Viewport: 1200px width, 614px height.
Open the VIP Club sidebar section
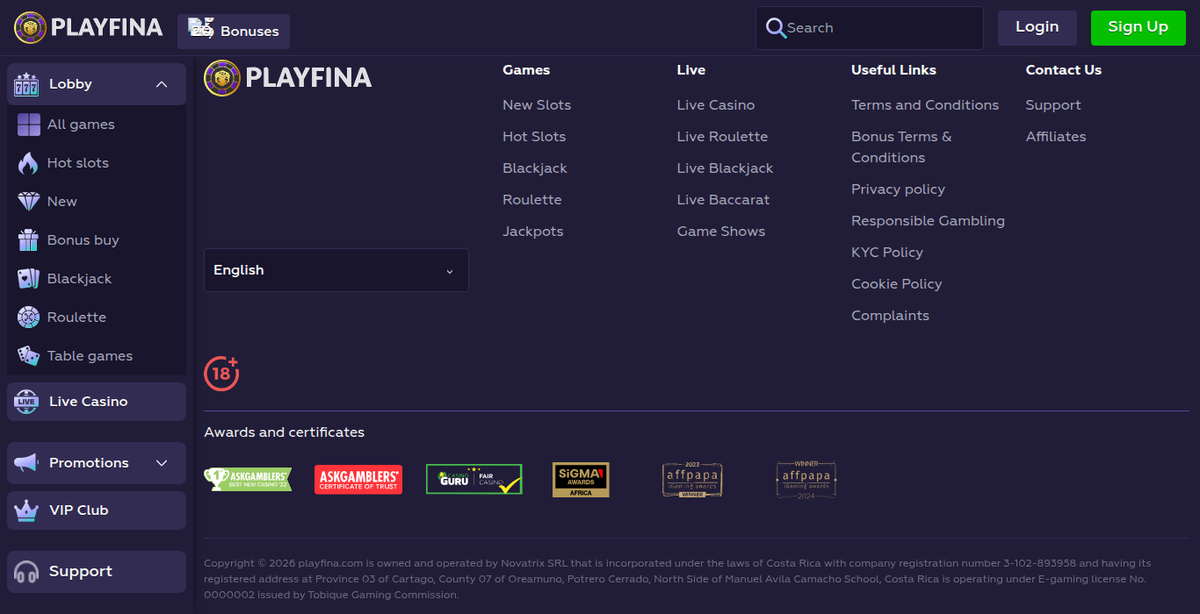click(96, 511)
